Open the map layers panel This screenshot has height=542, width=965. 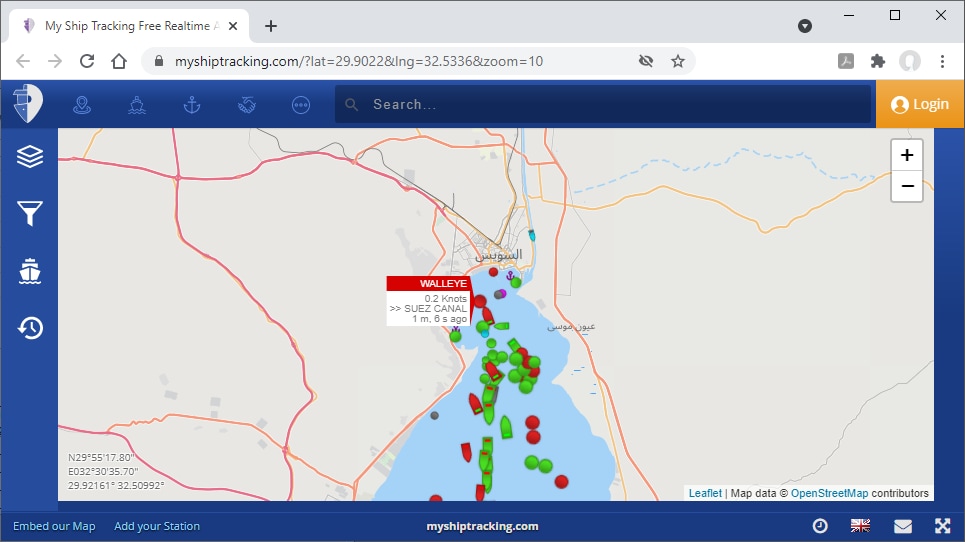coord(30,156)
